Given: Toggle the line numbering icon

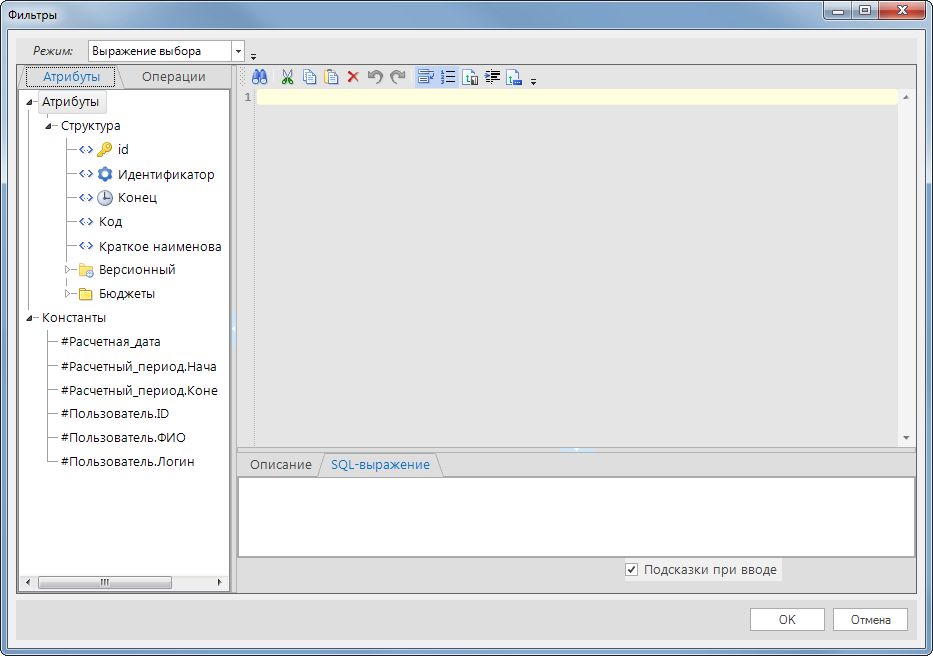Looking at the screenshot, I should click(448, 77).
